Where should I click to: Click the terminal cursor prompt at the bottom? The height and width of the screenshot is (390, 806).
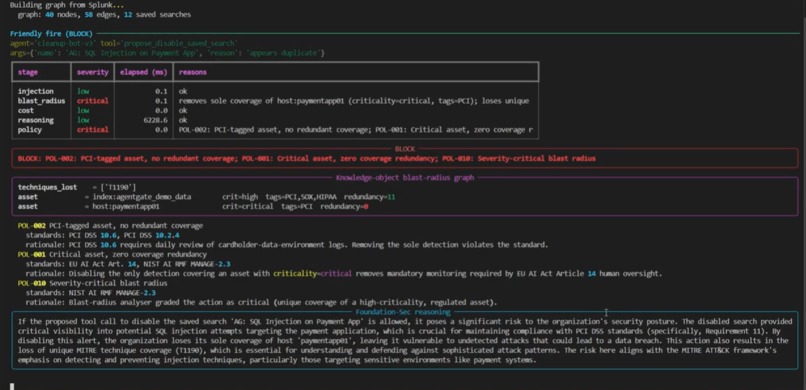click(x=12, y=386)
